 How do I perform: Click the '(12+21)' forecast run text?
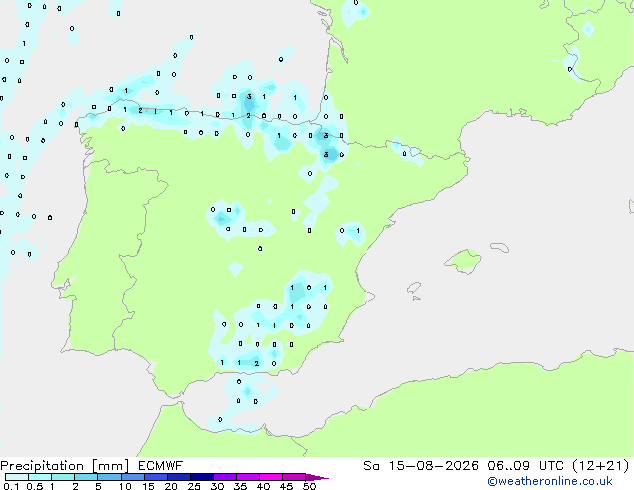[x=601, y=466]
